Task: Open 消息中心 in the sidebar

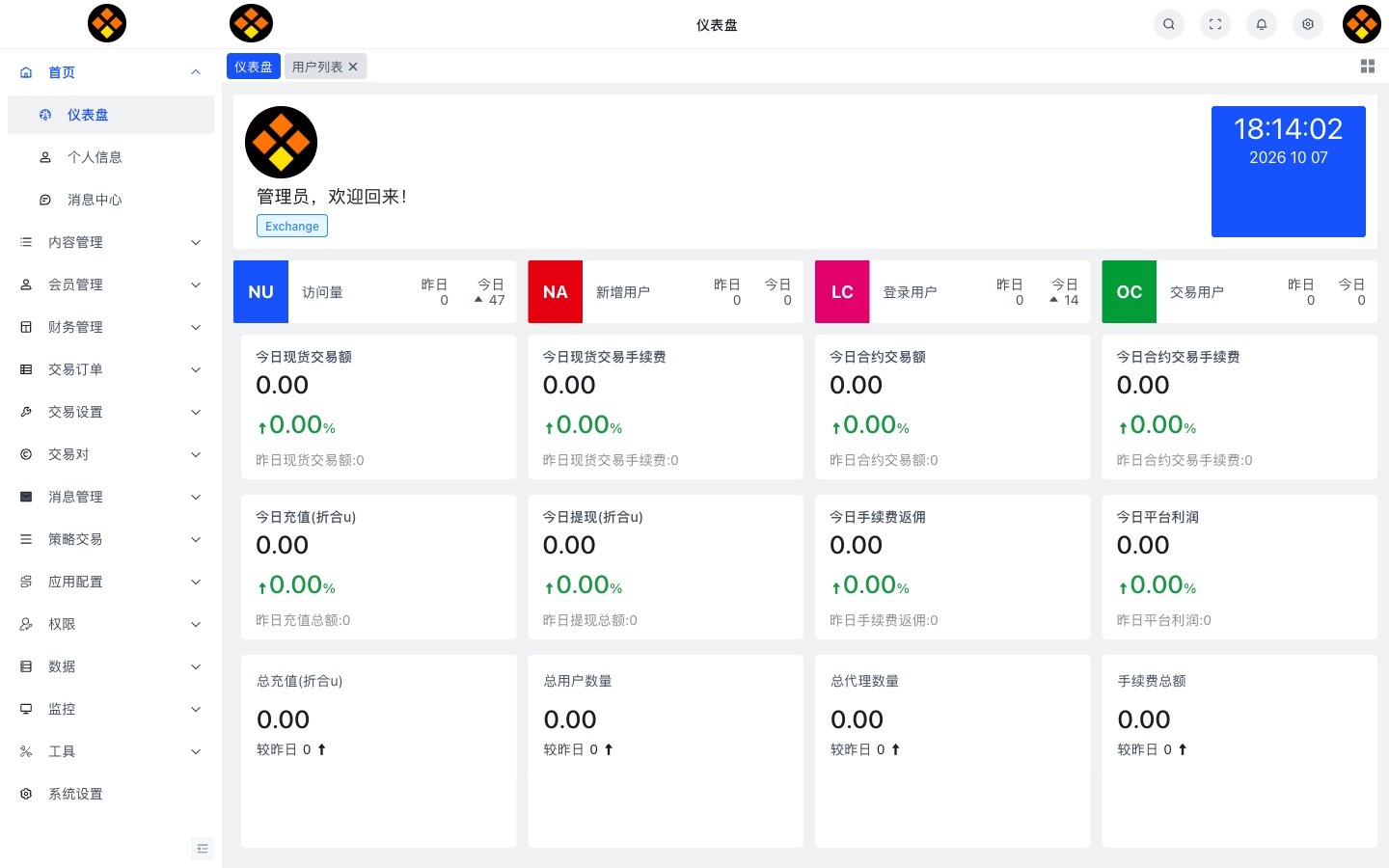Action: click(x=111, y=200)
